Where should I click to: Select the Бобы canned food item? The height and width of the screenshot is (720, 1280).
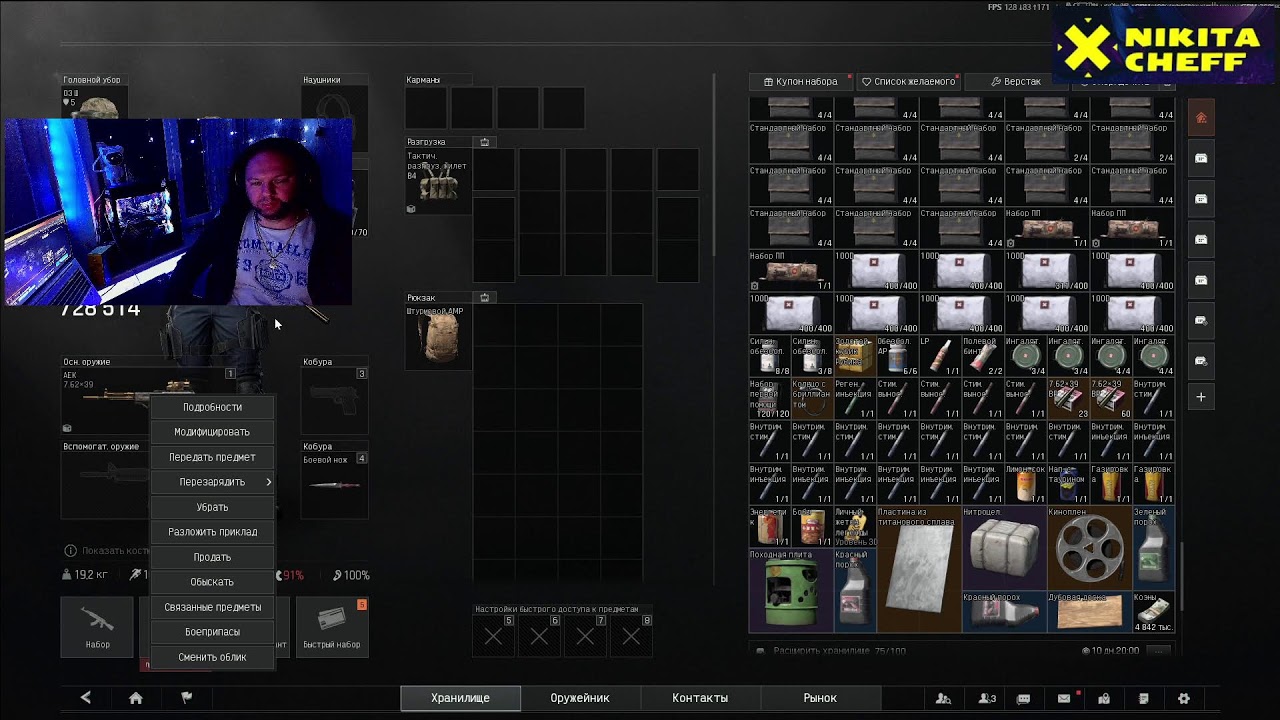(x=812, y=527)
